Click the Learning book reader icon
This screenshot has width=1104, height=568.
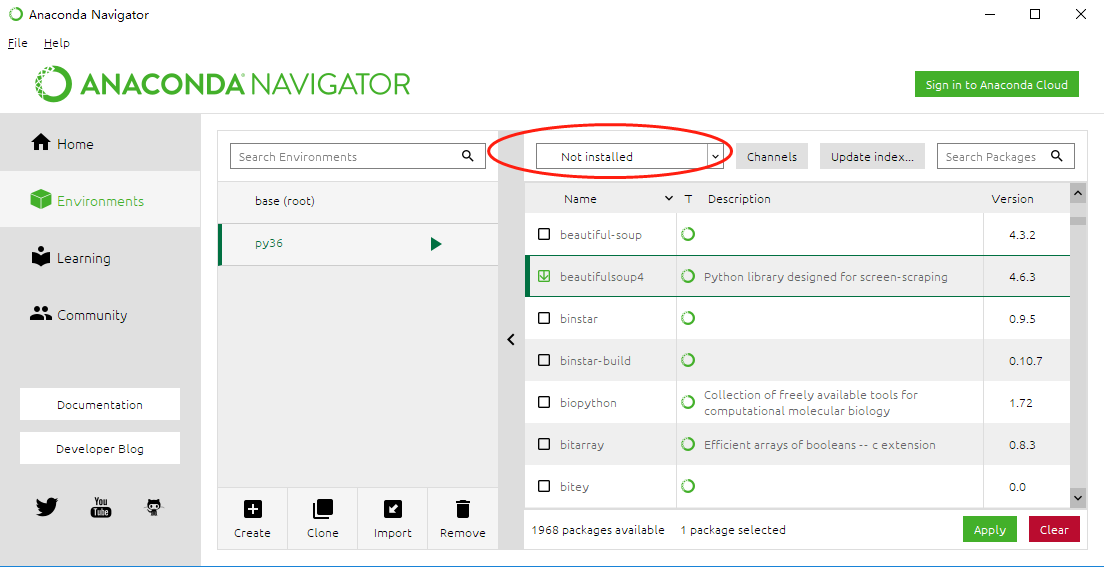click(41, 256)
